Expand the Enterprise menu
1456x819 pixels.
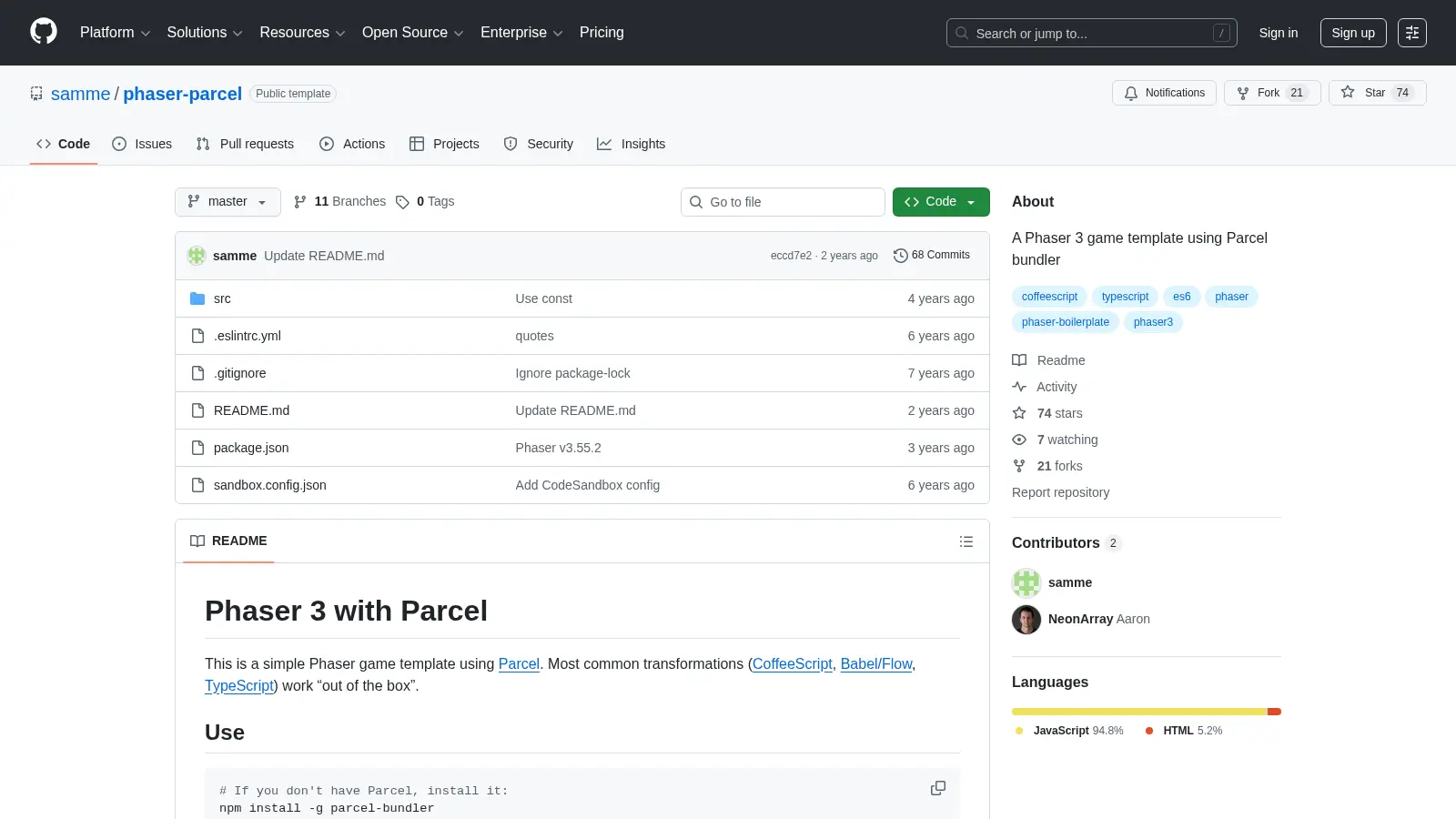click(521, 33)
